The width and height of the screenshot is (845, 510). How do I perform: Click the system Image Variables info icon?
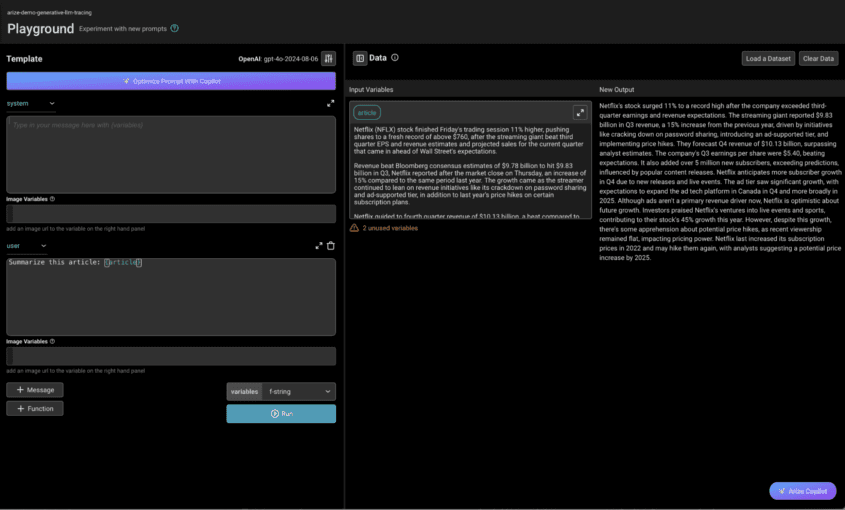tap(52, 199)
